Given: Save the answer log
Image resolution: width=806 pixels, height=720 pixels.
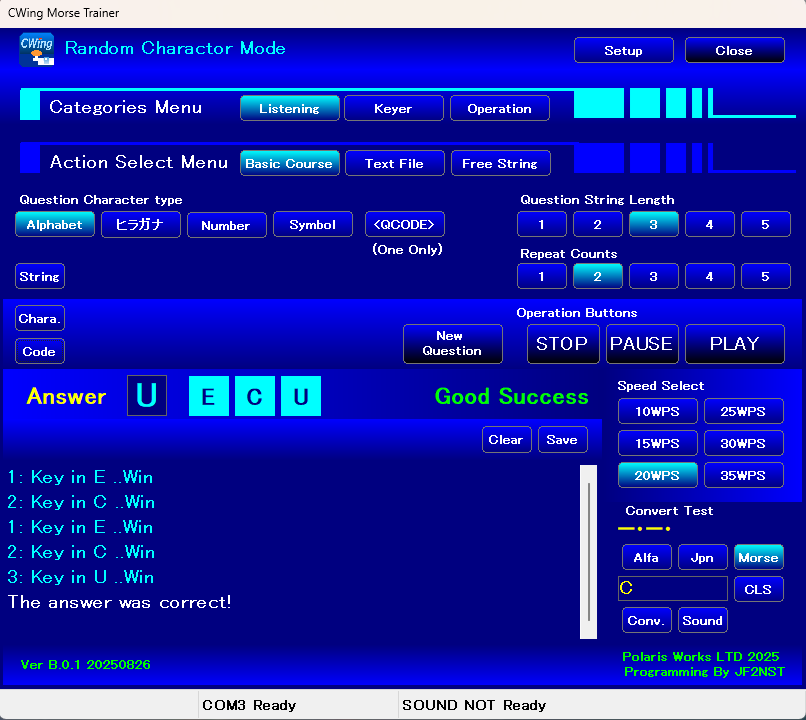Looking at the screenshot, I should click(x=562, y=440).
